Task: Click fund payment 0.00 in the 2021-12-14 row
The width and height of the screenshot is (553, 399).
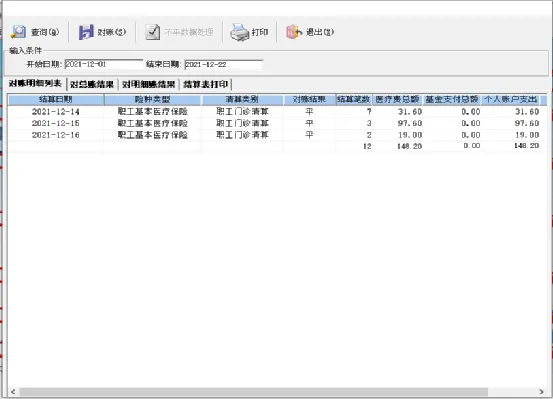Action: [471, 112]
